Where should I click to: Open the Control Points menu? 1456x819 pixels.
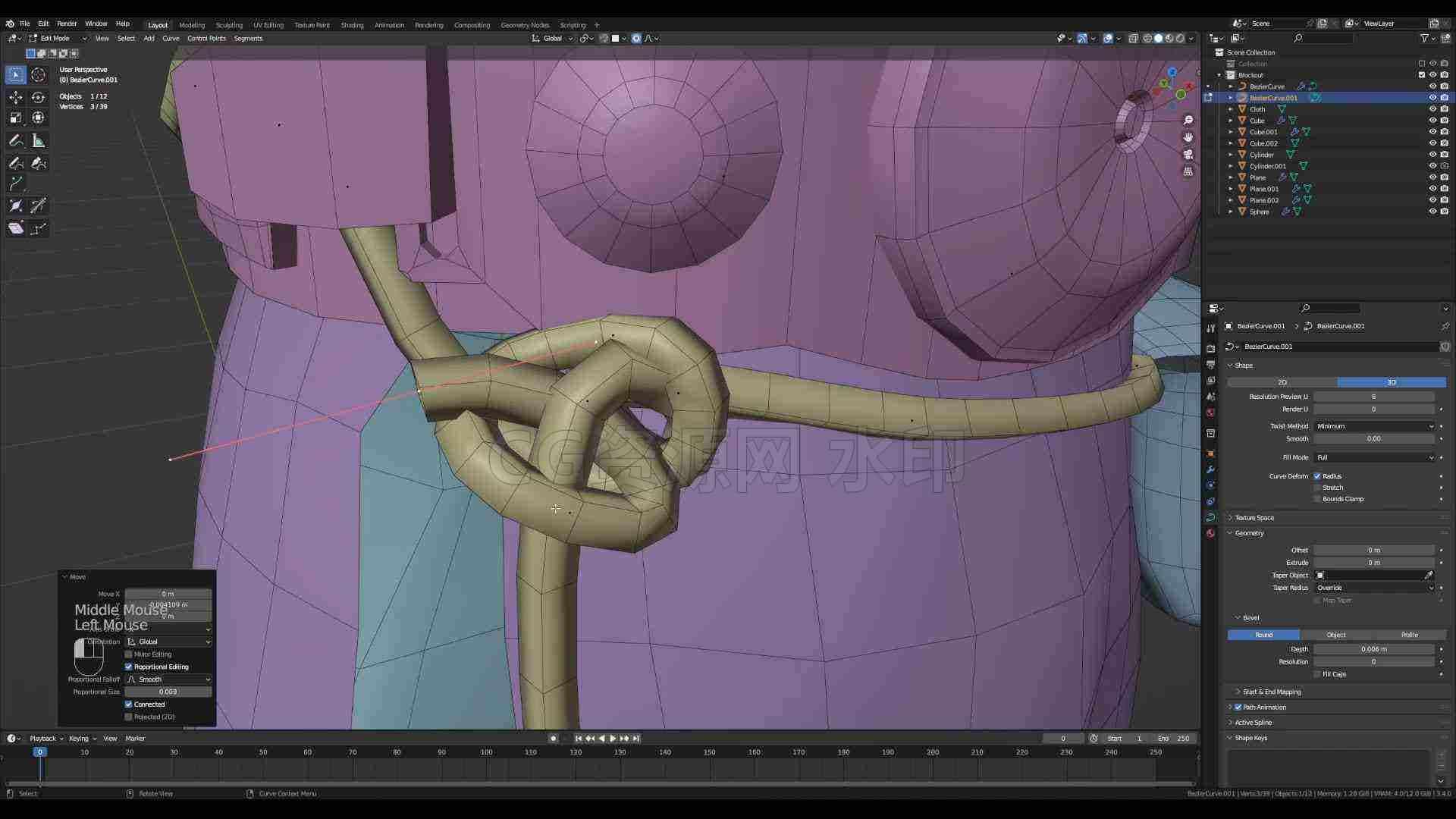pos(206,38)
